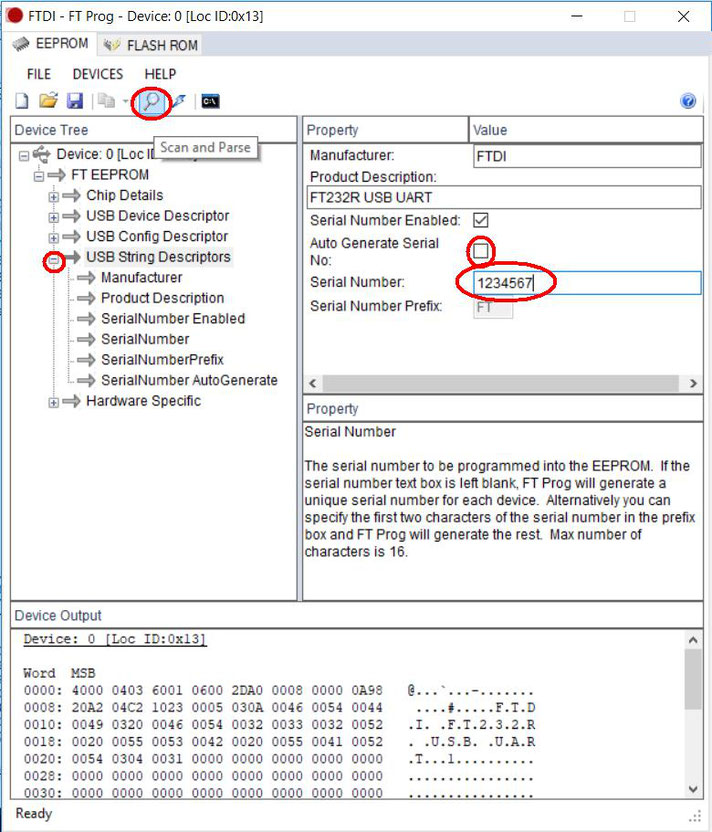The width and height of the screenshot is (712, 832).
Task: Open the HELP menu
Action: (160, 74)
